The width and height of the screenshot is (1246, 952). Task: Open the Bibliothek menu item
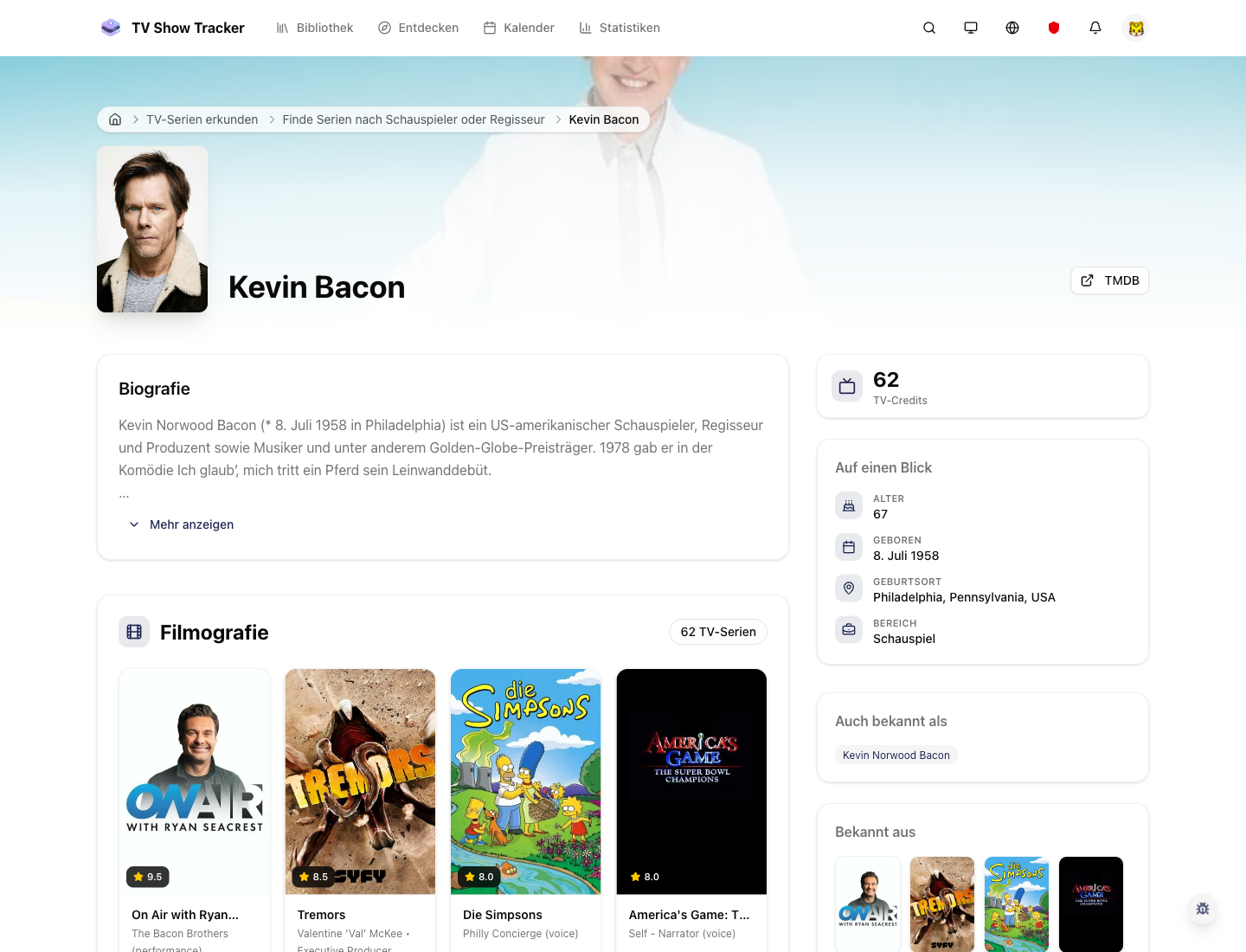(314, 28)
